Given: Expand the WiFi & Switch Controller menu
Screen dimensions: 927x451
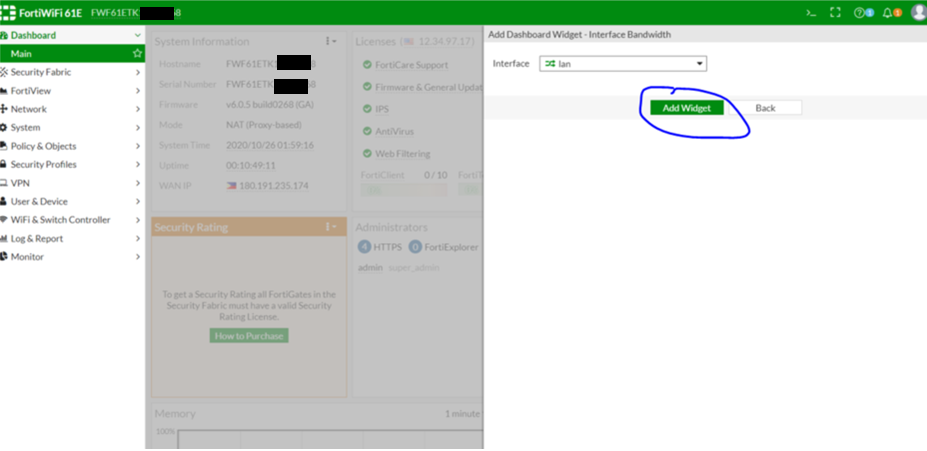Looking at the screenshot, I should point(72,219).
